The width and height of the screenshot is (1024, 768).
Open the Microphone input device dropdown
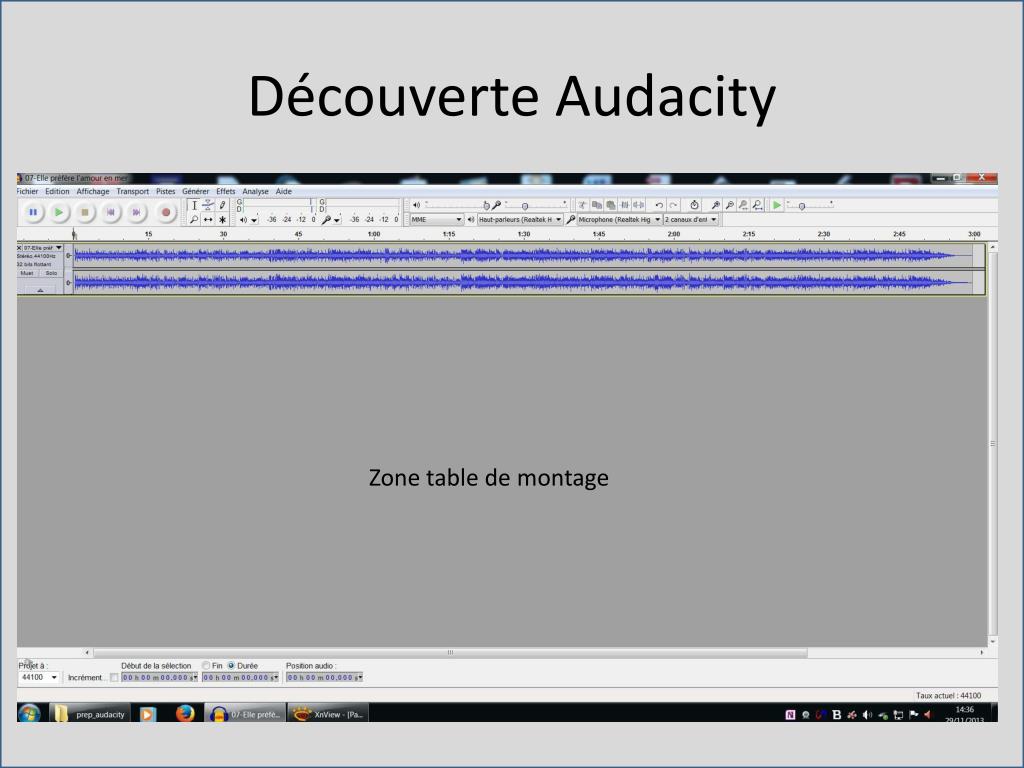click(619, 219)
